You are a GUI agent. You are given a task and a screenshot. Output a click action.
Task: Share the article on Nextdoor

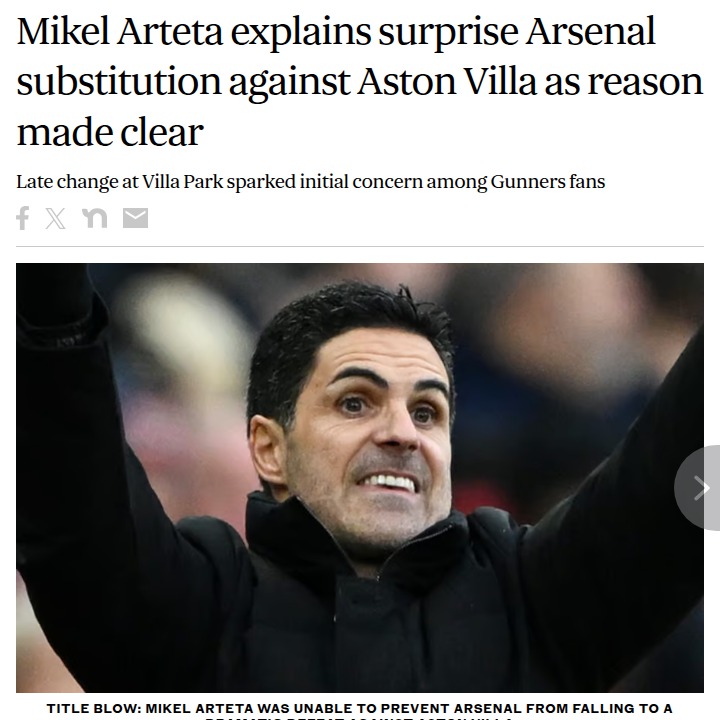coord(95,217)
